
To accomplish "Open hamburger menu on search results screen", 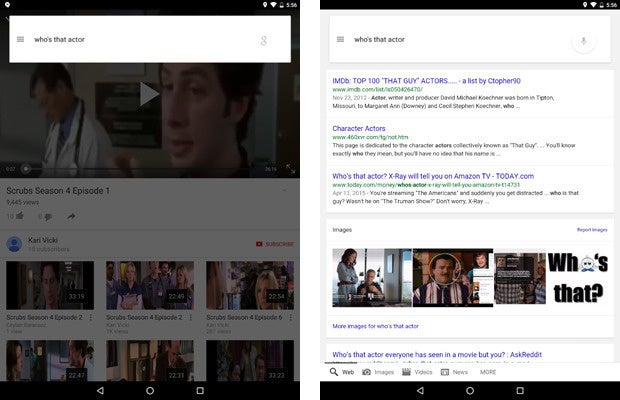I will pos(340,39).
